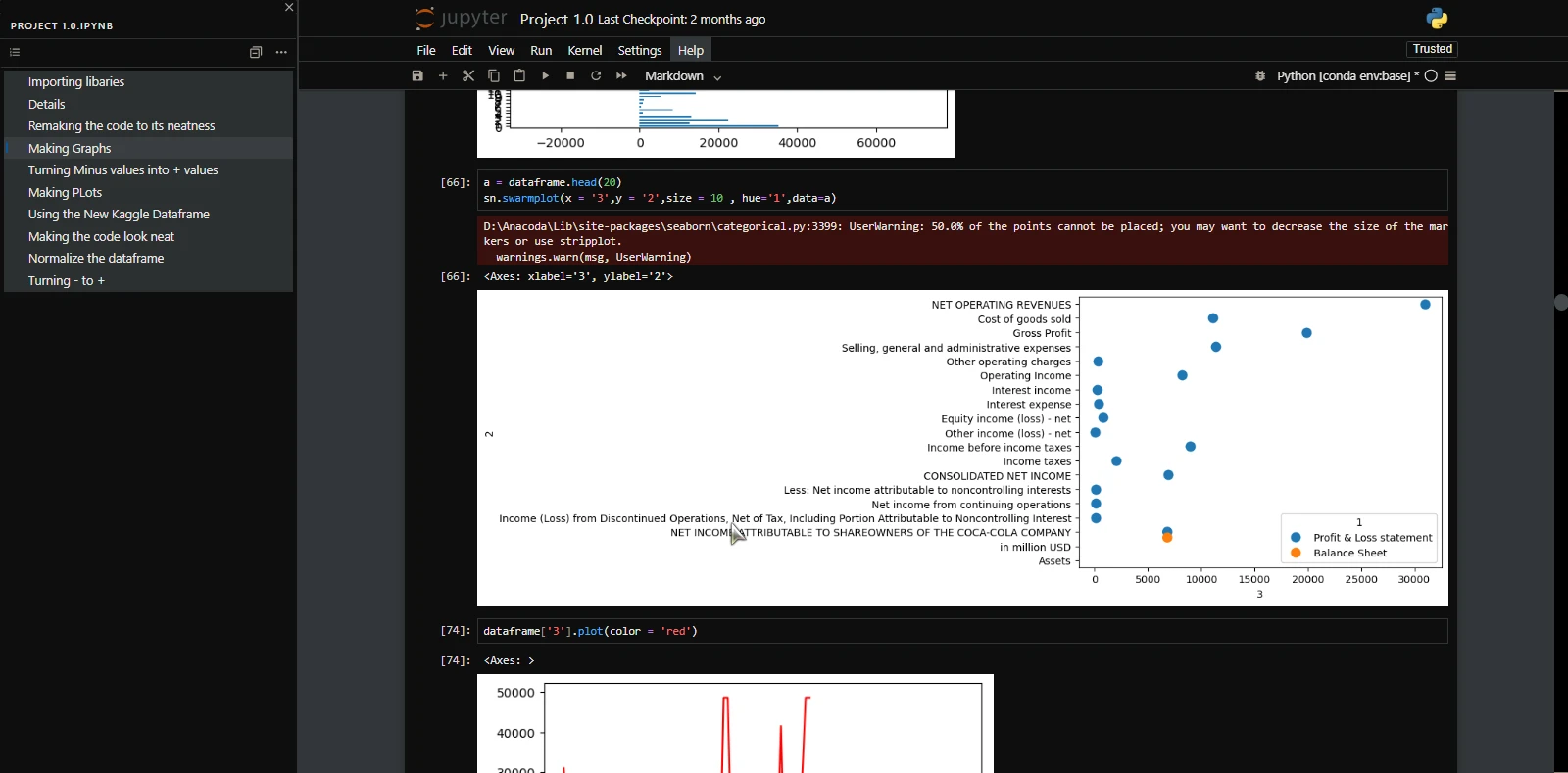This screenshot has height=773, width=1568.
Task: Enable the debugger bug icon
Action: (1260, 76)
